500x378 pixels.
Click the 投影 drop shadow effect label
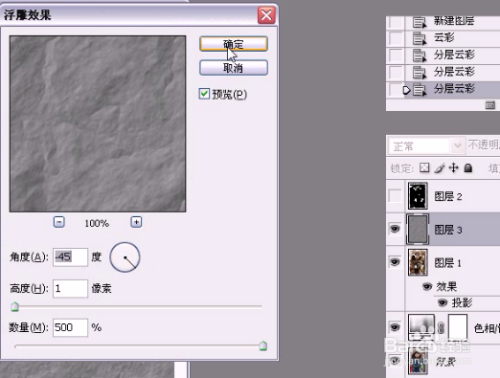click(462, 303)
